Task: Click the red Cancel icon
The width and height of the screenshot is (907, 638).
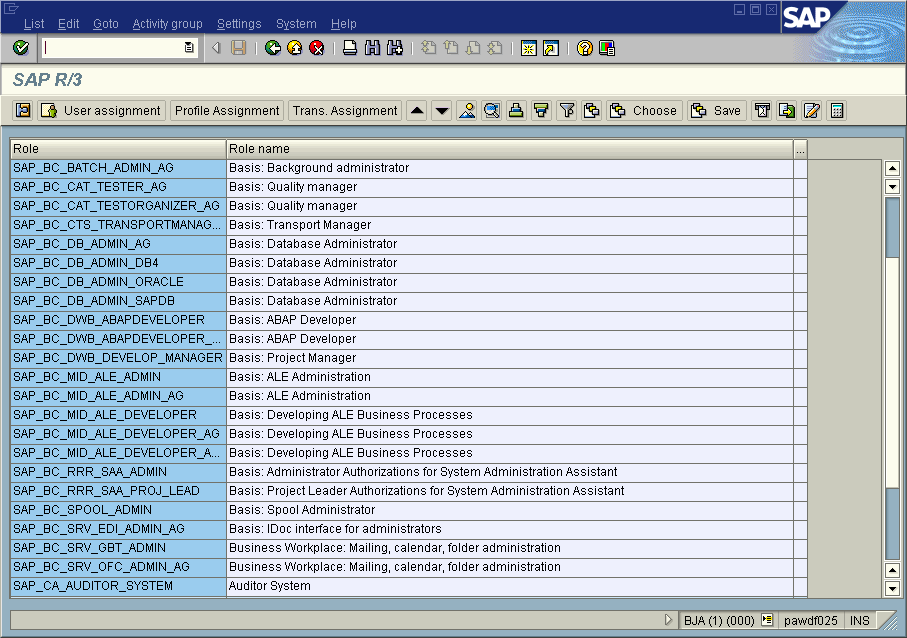Action: (317, 48)
